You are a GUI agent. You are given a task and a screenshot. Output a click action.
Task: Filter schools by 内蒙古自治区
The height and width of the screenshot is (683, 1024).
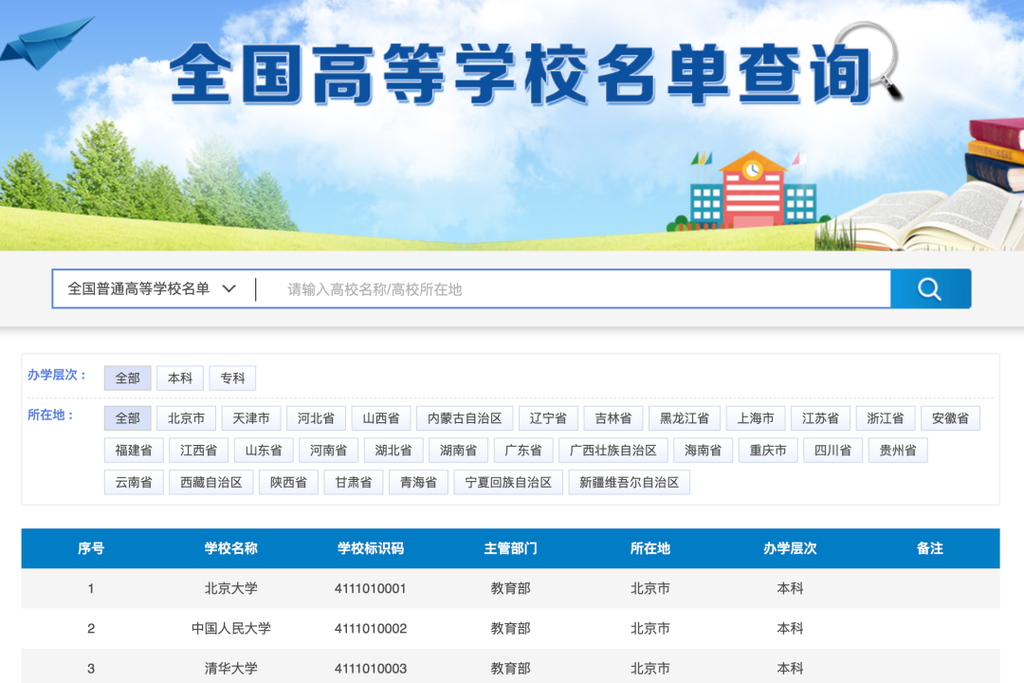point(464,418)
